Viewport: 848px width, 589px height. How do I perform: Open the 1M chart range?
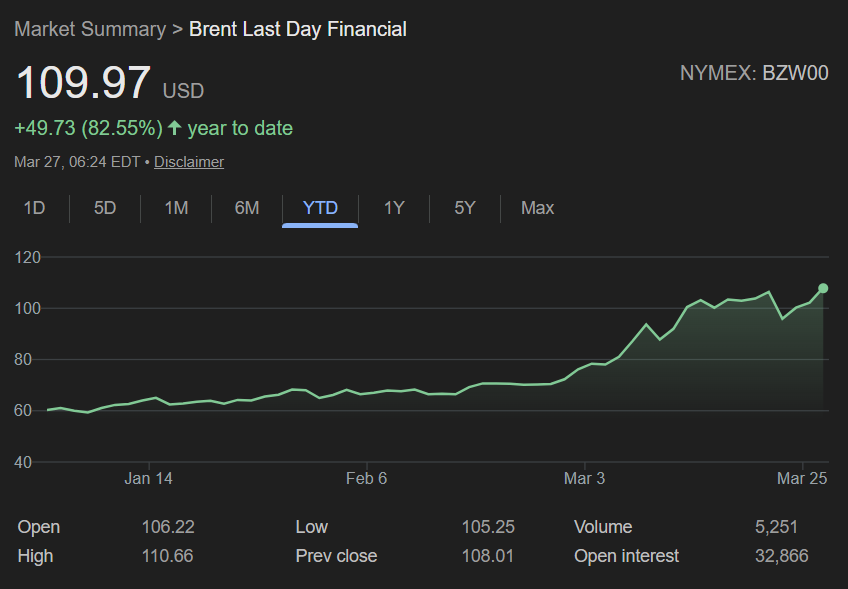point(176,208)
